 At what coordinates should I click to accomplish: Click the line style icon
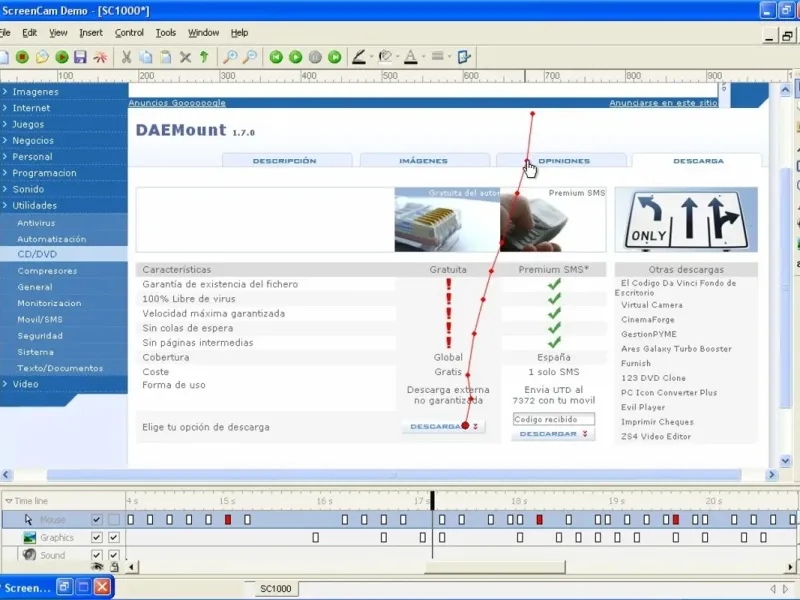point(437,56)
